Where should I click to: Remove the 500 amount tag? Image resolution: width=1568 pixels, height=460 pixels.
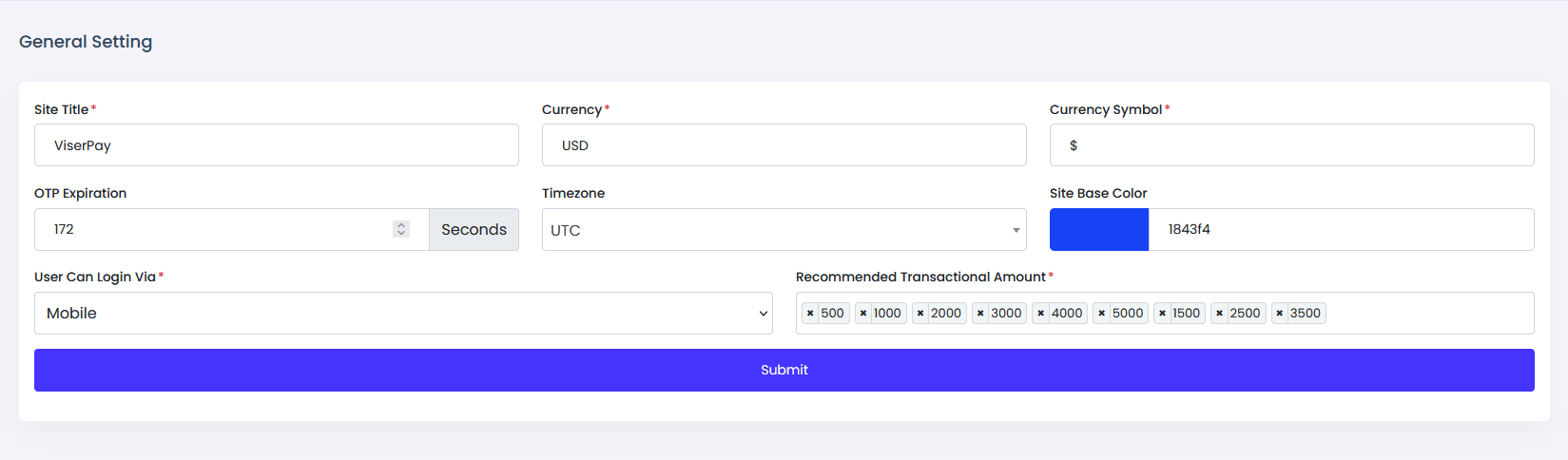coord(810,314)
